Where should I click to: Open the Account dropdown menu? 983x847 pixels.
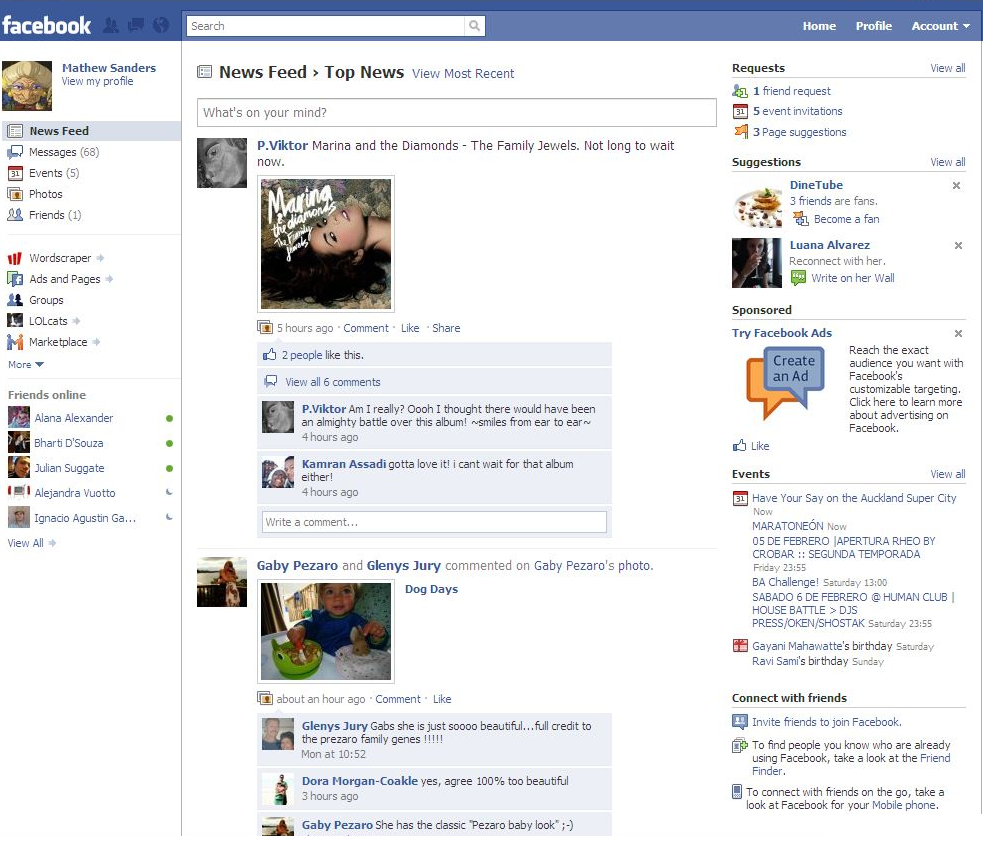point(940,26)
